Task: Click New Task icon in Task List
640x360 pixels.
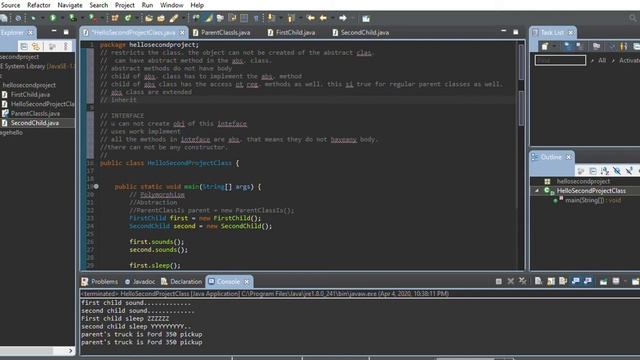Action: click(544, 47)
